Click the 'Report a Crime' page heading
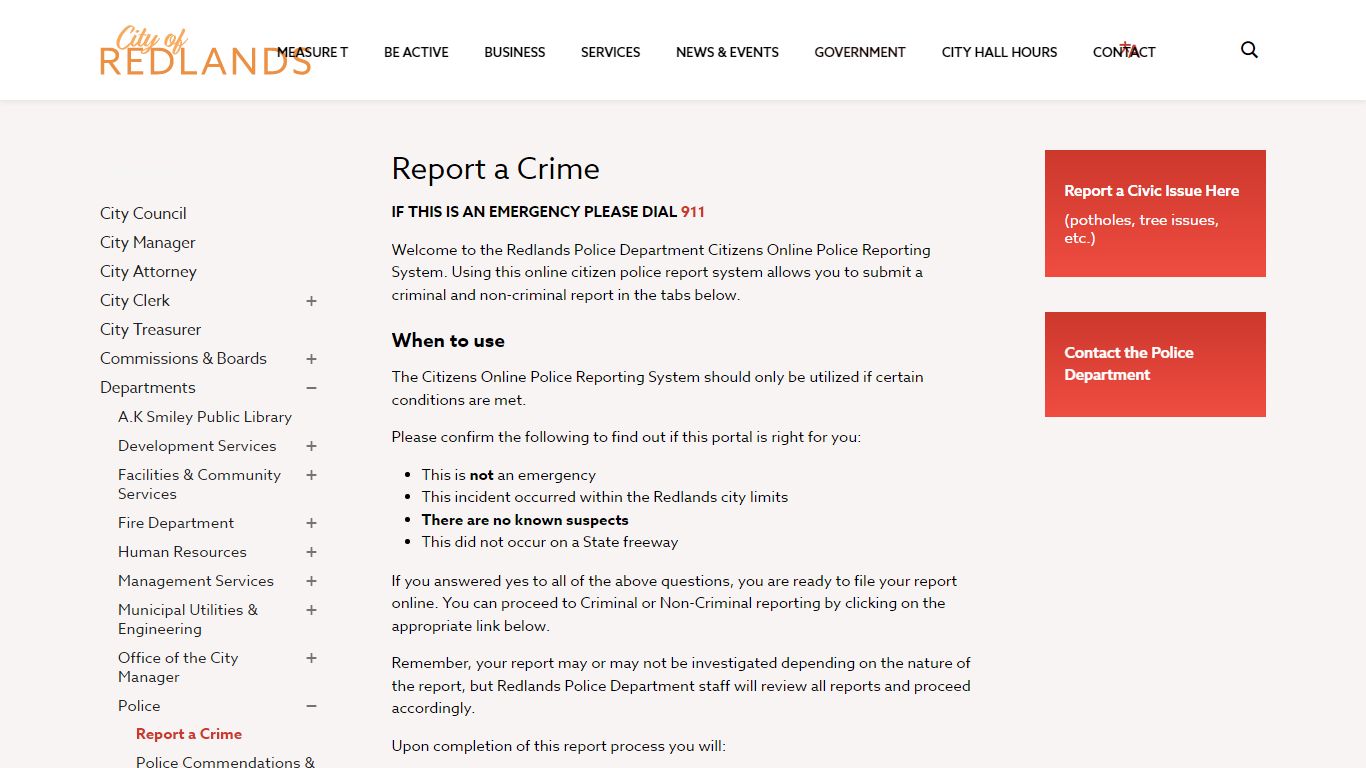 [495, 169]
